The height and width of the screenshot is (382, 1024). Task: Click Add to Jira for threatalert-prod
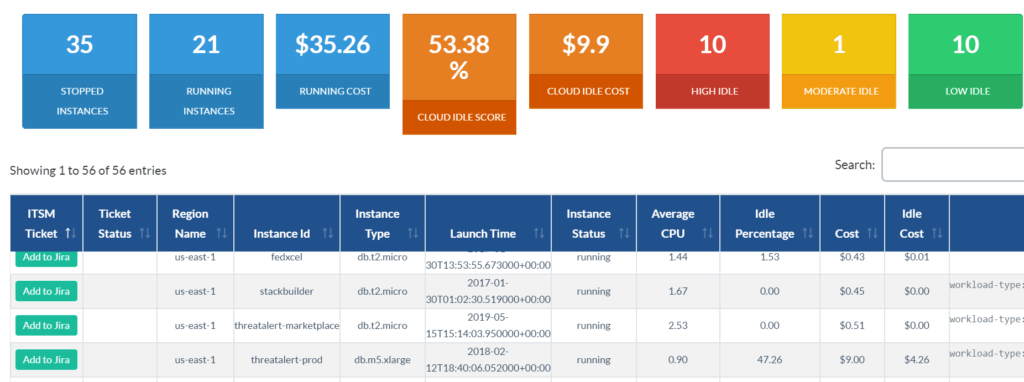point(46,359)
